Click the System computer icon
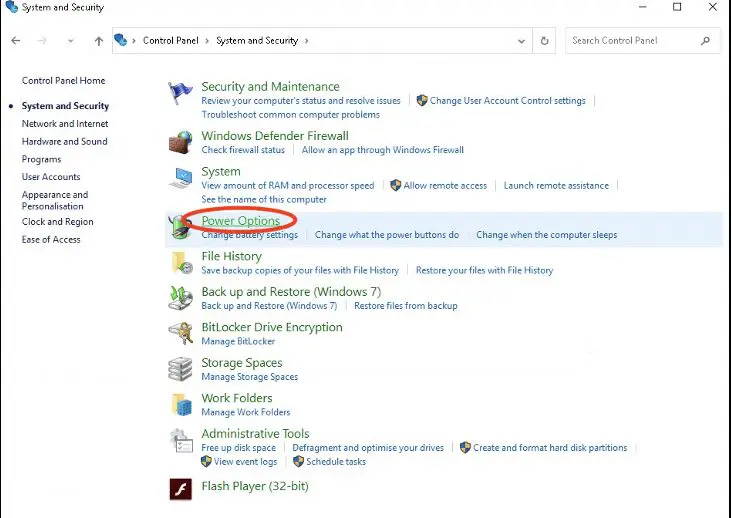 (x=181, y=179)
